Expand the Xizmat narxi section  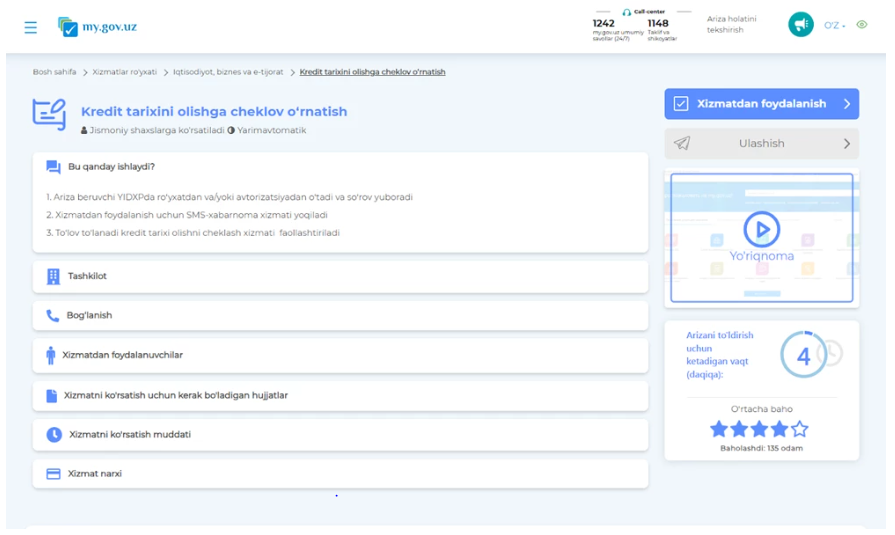(x=340, y=474)
